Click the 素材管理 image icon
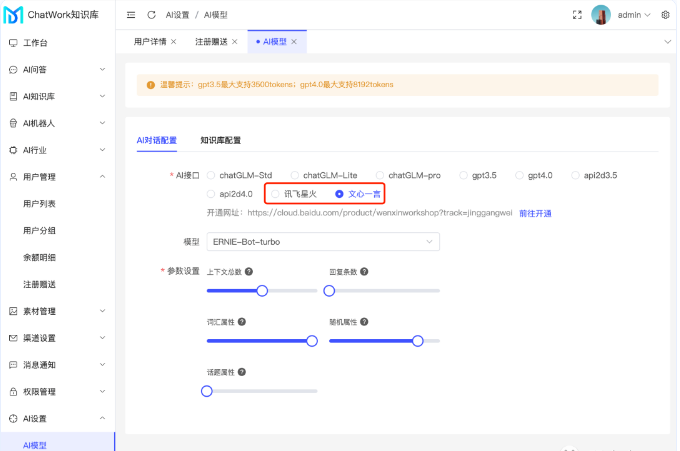The width and height of the screenshot is (680, 451). pyautogui.click(x=13, y=311)
